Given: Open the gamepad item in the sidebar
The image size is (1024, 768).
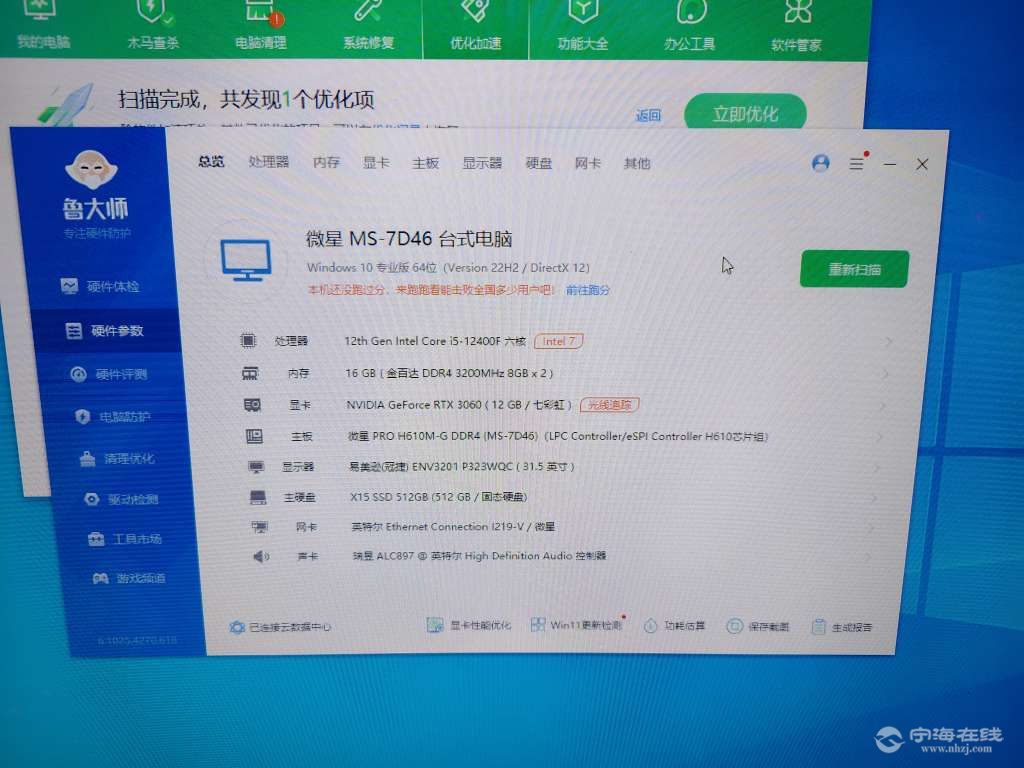Looking at the screenshot, I should tap(129, 579).
